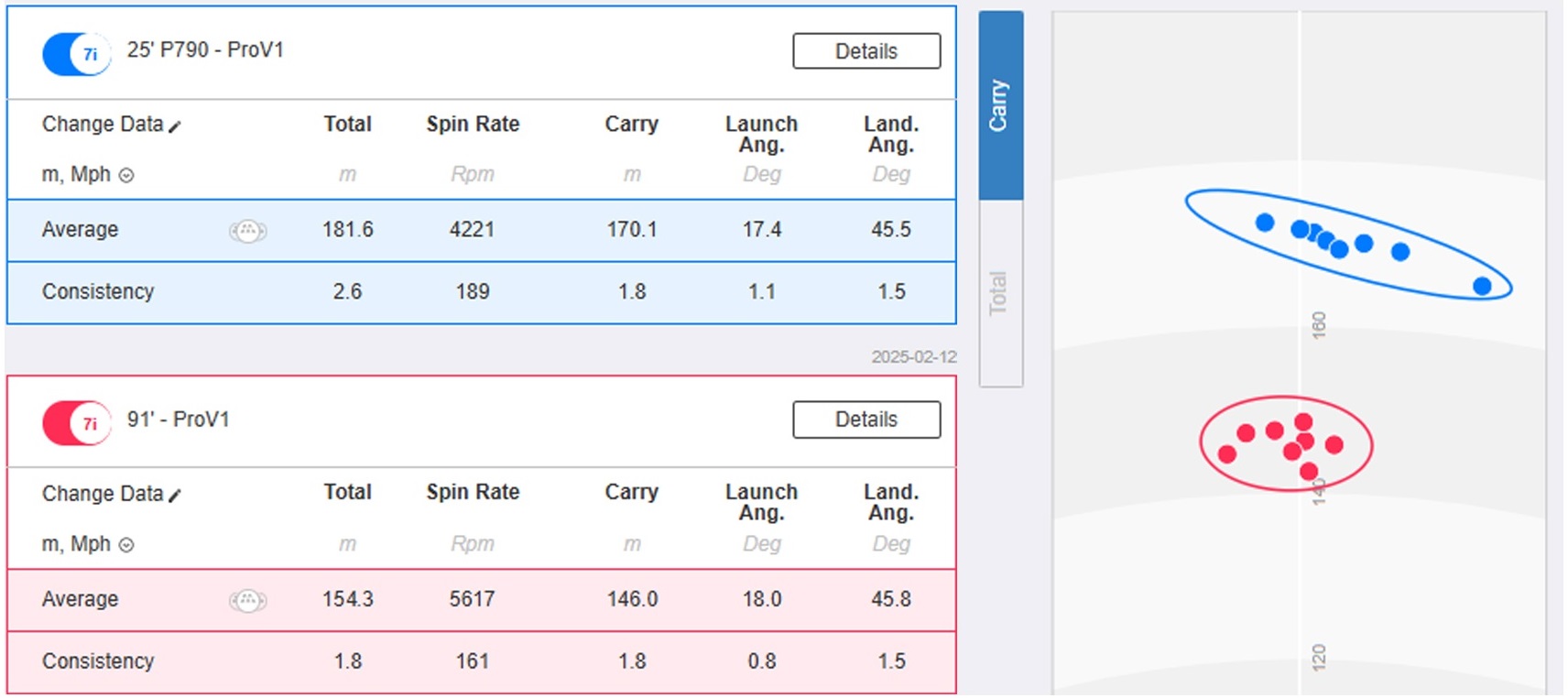Select the far-left red shot dot
The width and height of the screenshot is (1568, 698).
pos(1227,453)
